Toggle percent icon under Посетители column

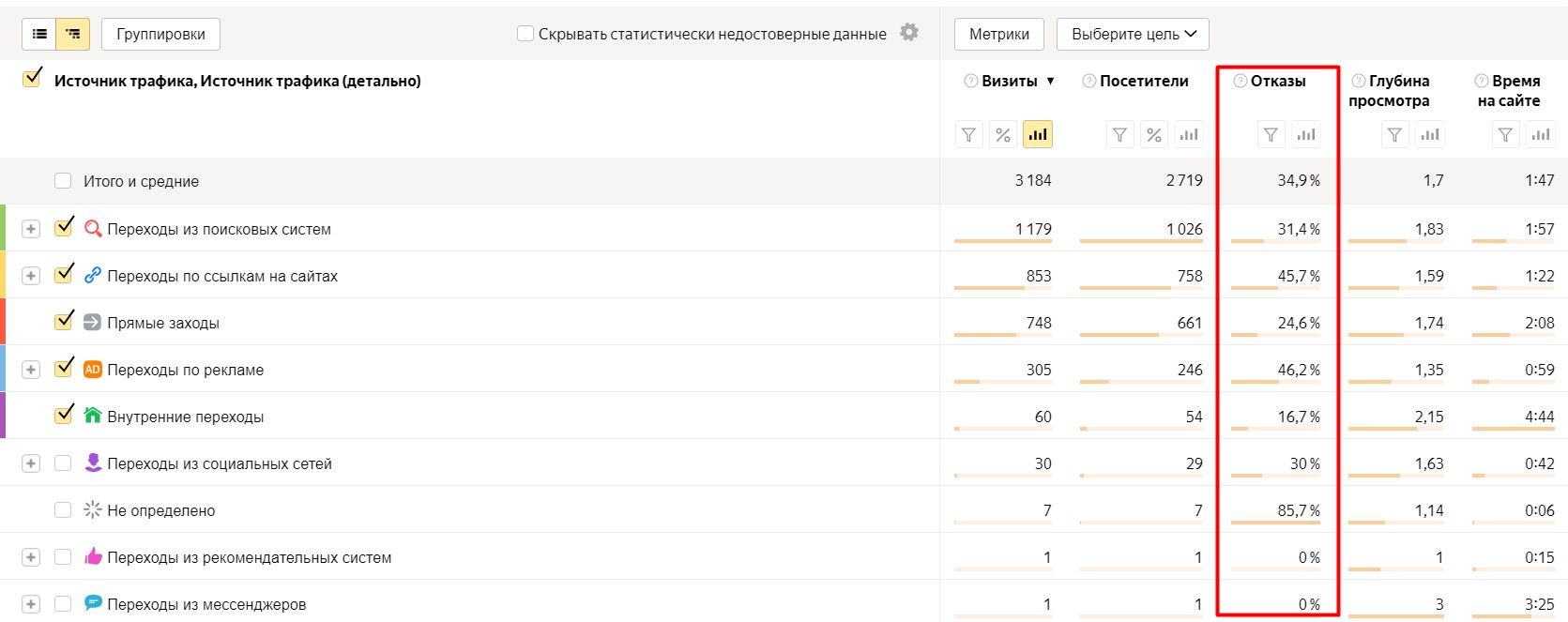coord(1154,135)
